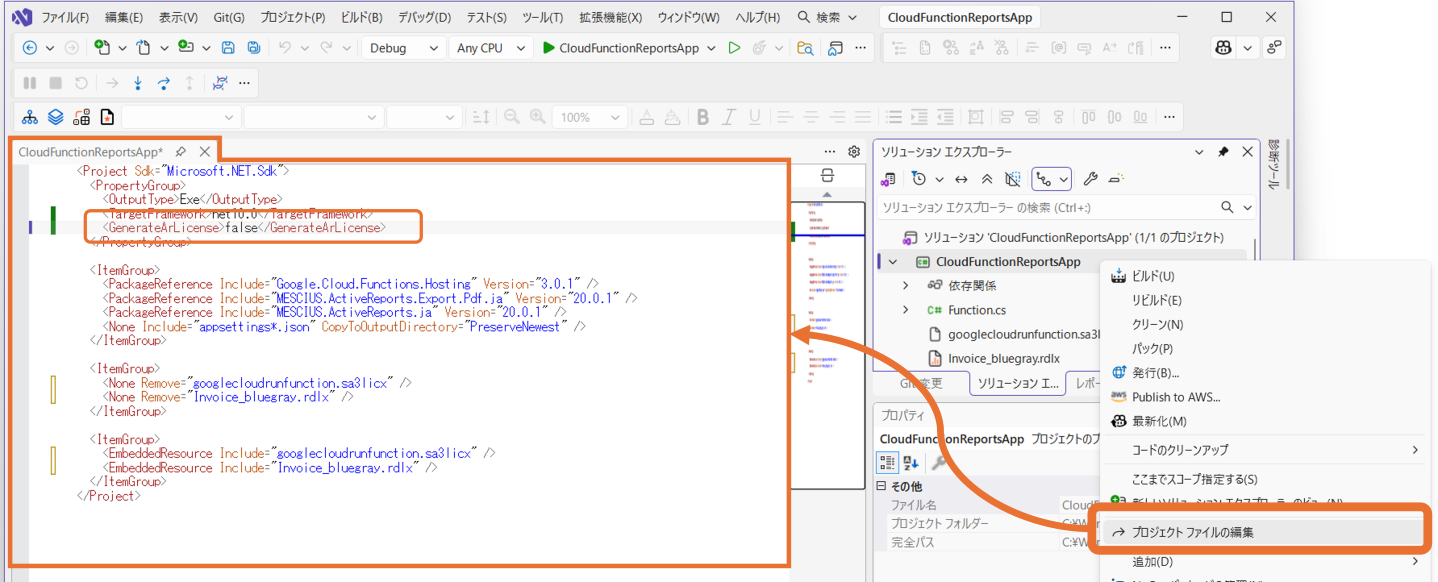This screenshot has height=582, width=1438.
Task: Select Function.cs file in Solution Explorer
Action: point(977,310)
